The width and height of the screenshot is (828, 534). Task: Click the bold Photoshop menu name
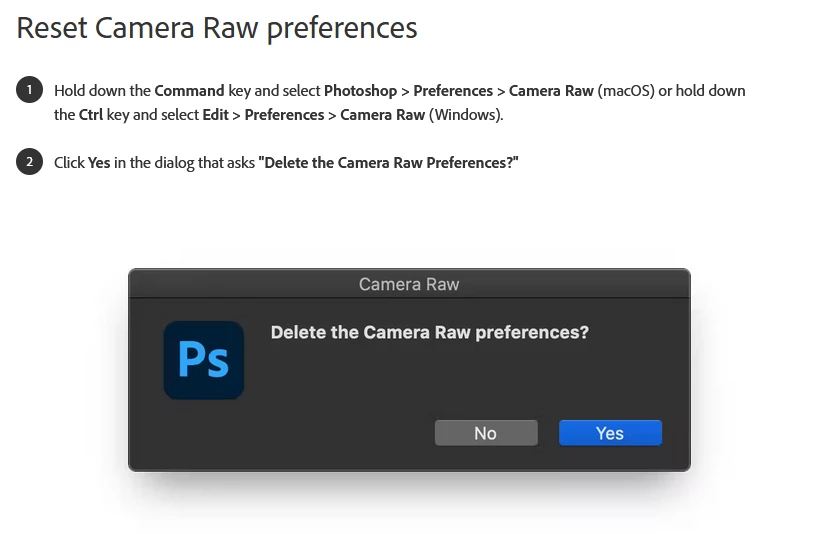[x=360, y=90]
